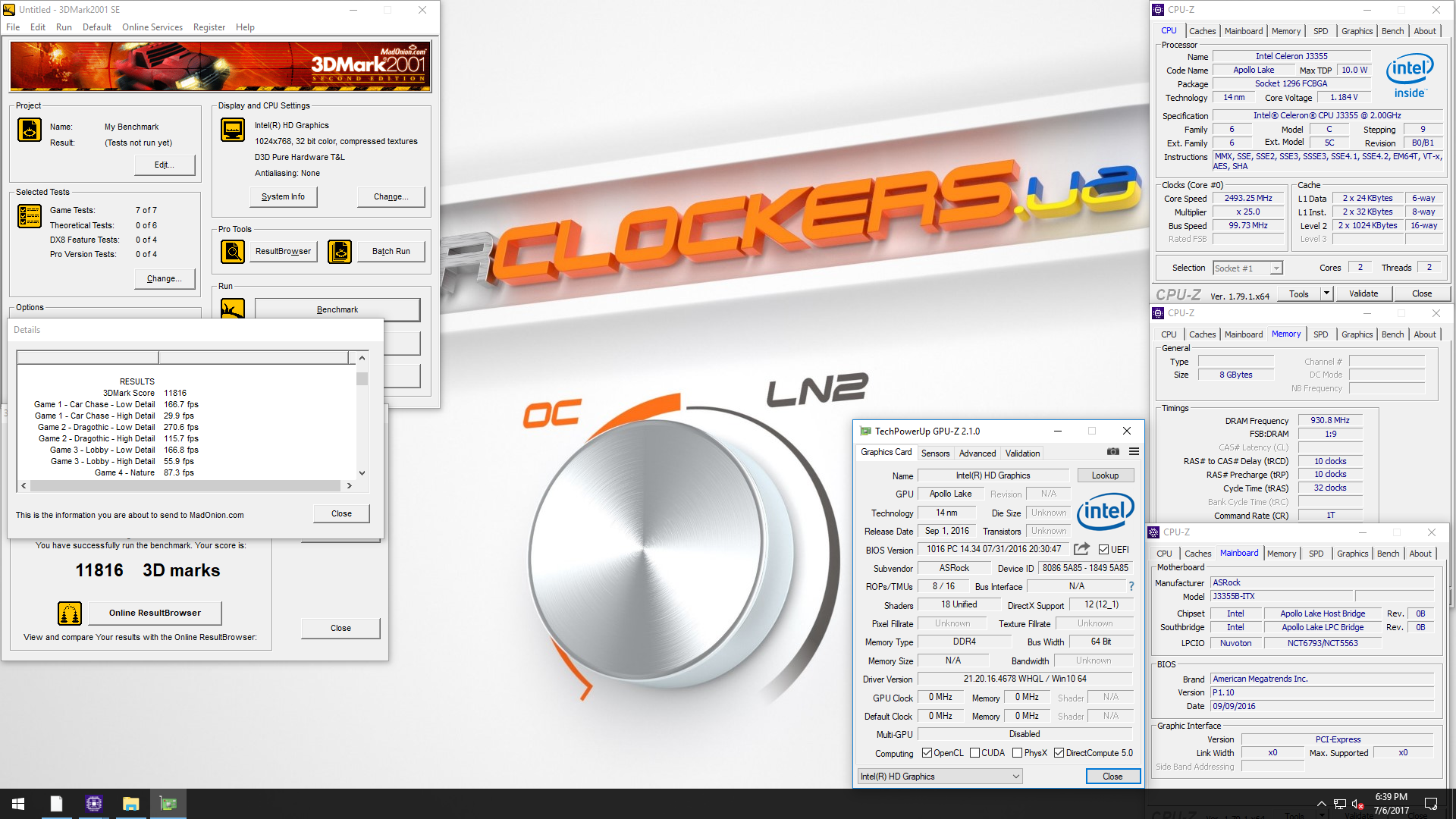Switch to Bench tab in top CPU-Z
The height and width of the screenshot is (819, 1456).
click(x=1392, y=31)
